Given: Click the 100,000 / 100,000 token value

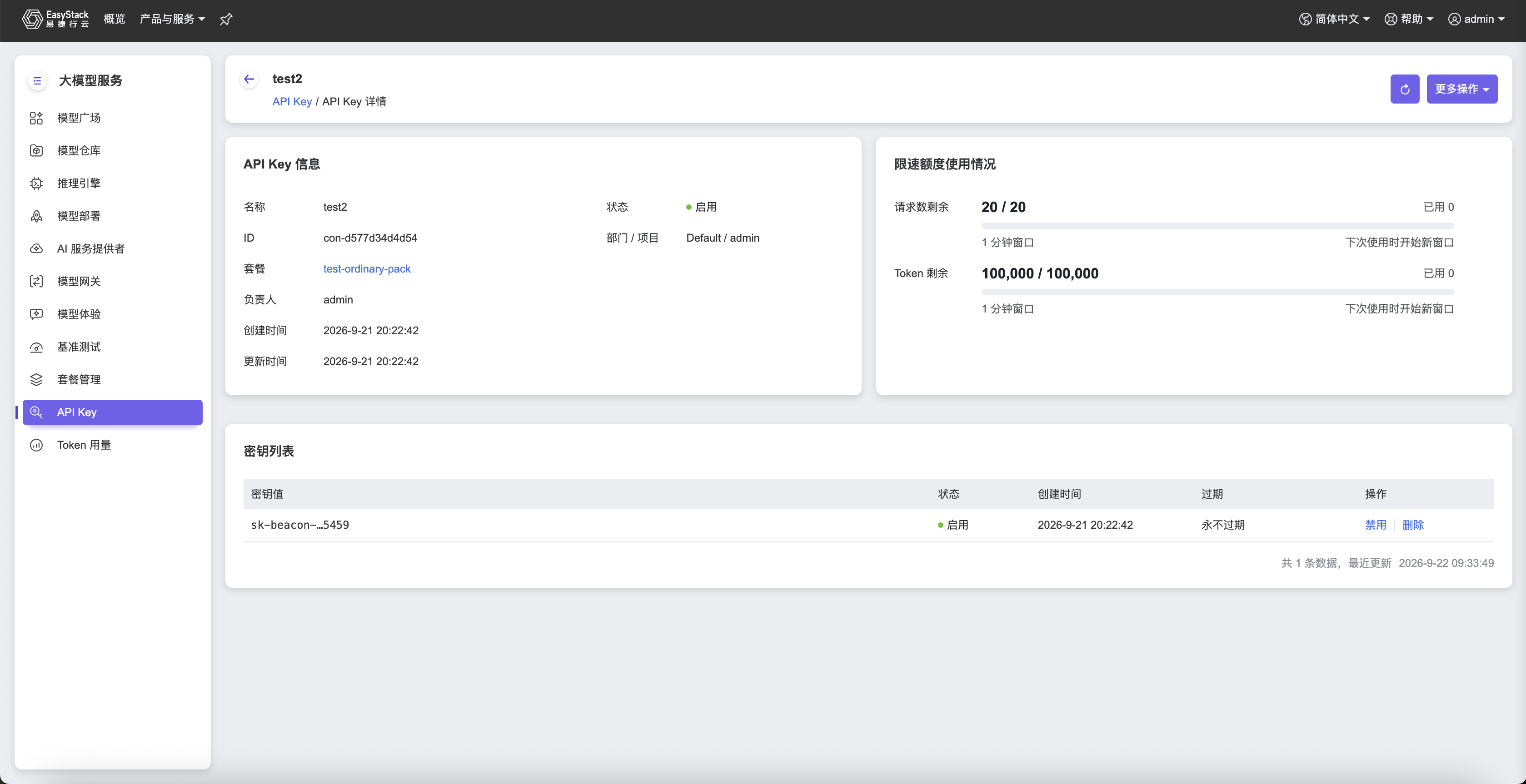Looking at the screenshot, I should (1040, 273).
